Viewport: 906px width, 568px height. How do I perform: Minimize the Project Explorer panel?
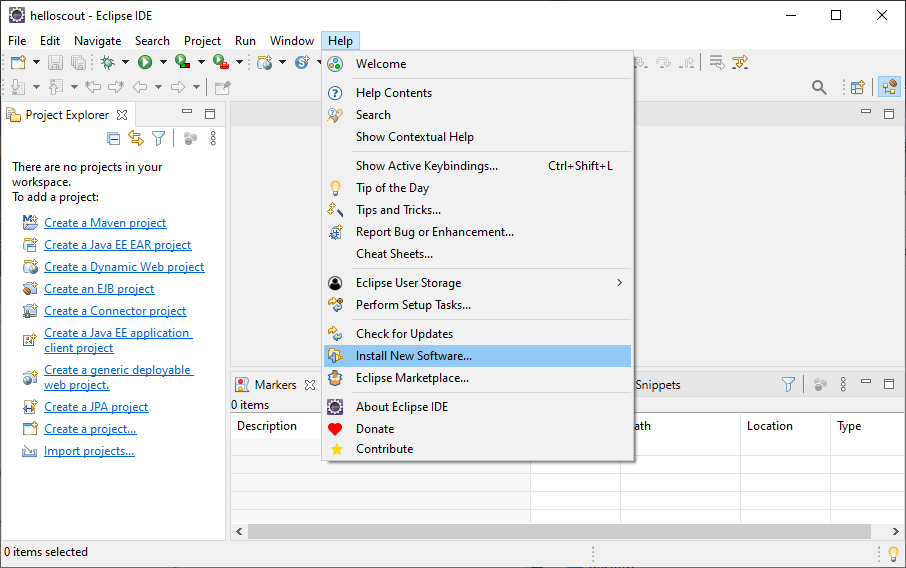[187, 112]
